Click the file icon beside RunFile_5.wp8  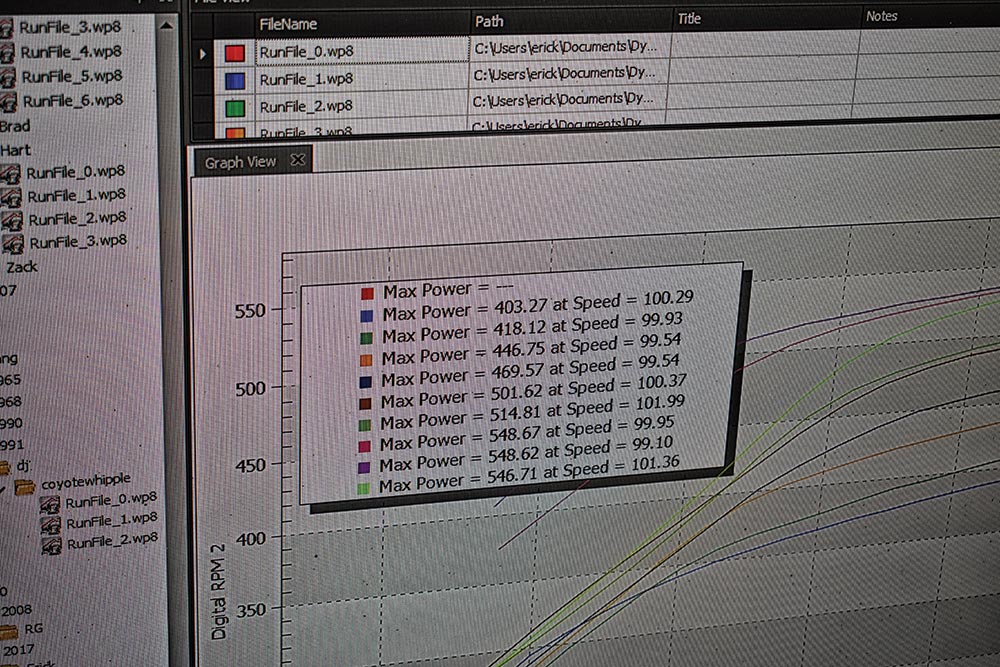coord(7,77)
